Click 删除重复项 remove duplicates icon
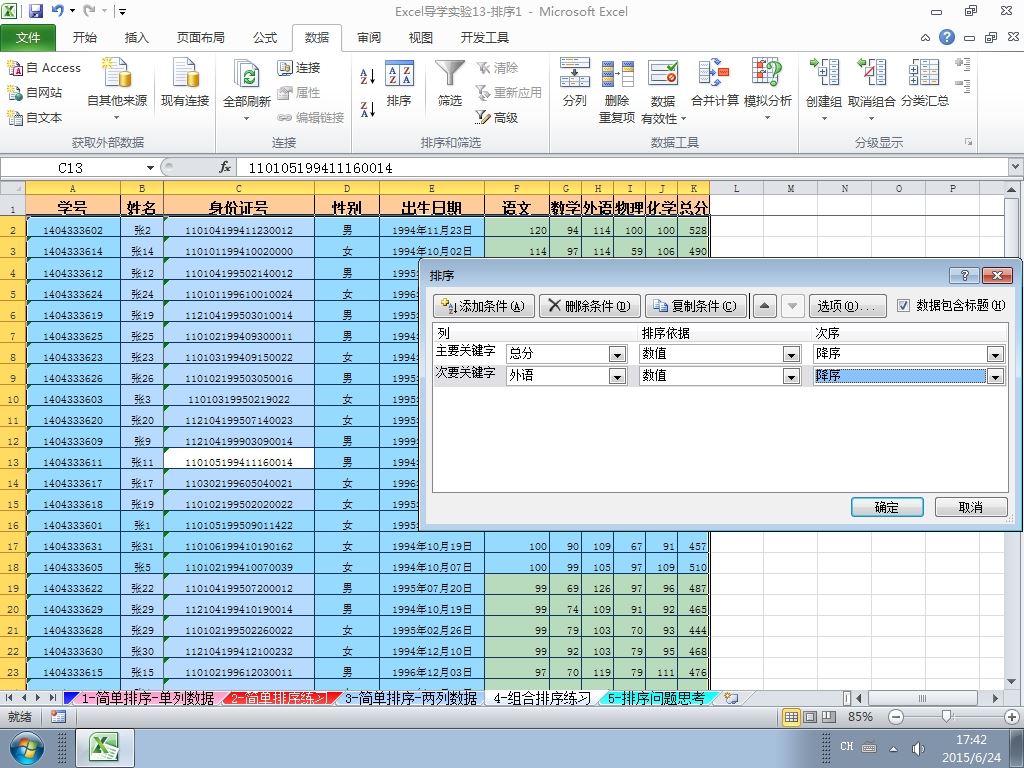Image resolution: width=1024 pixels, height=768 pixels. pyautogui.click(x=617, y=72)
